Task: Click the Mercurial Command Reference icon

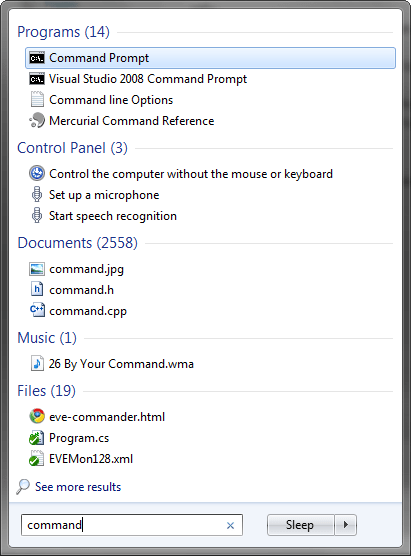Action: coord(37,121)
